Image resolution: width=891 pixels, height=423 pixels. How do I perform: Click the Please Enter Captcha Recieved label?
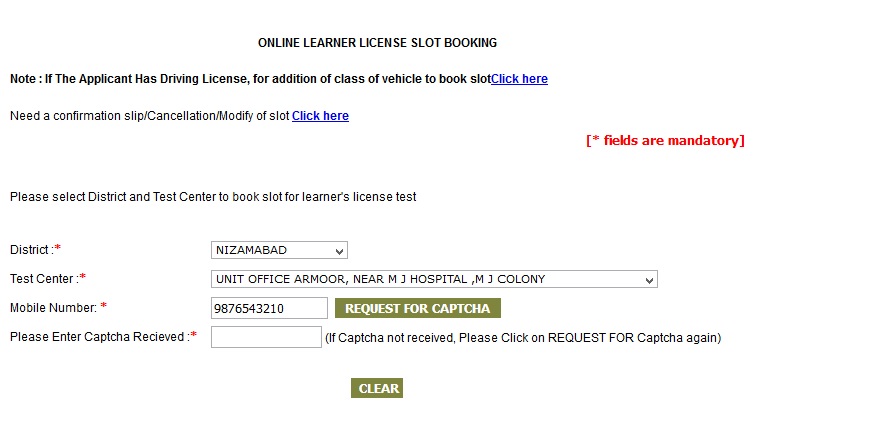click(97, 337)
